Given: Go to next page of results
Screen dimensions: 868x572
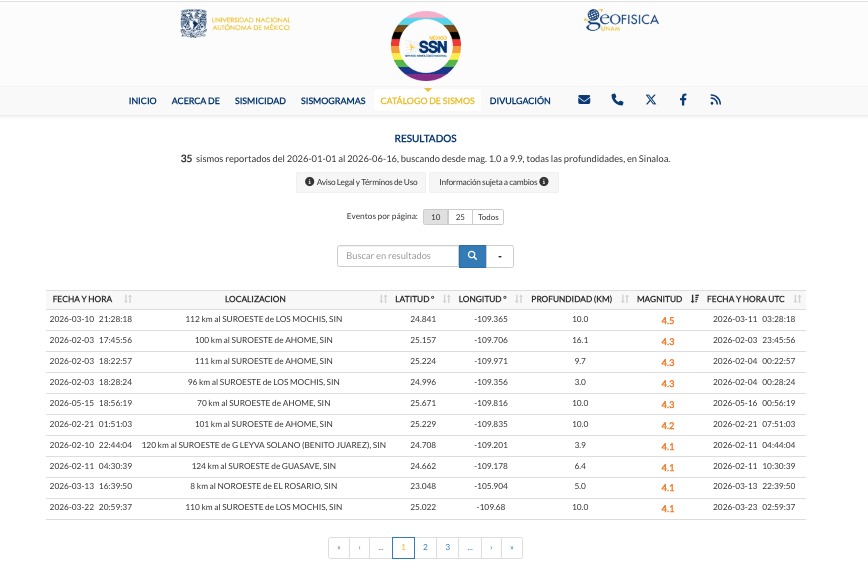Looking at the screenshot, I should pyautogui.click(x=491, y=548).
